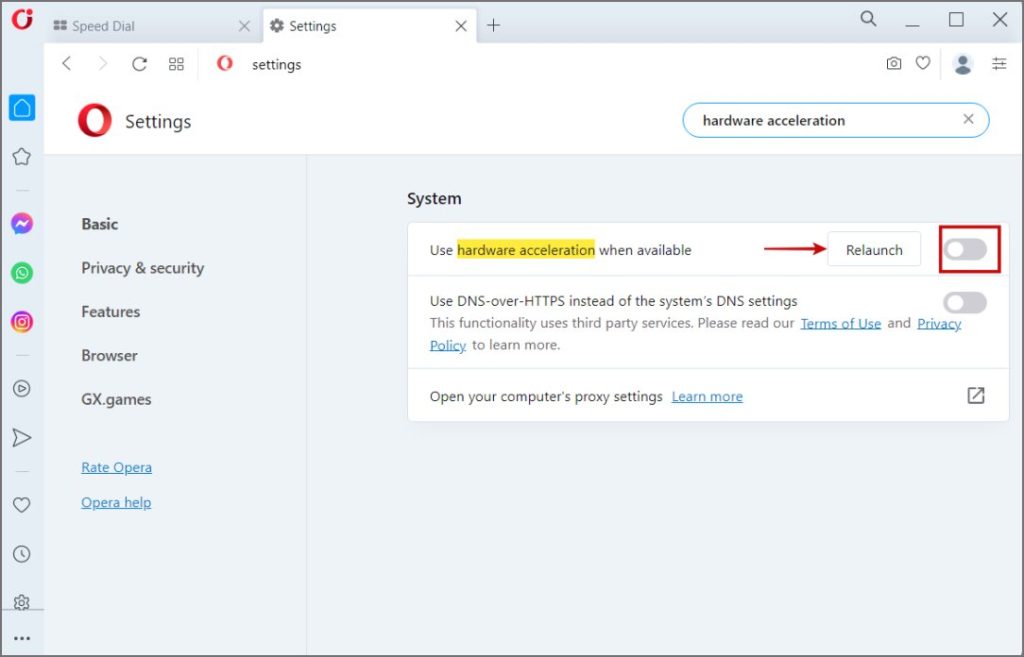Enable DNS-over-HTTPS toggle
The height and width of the screenshot is (657, 1024).
(x=965, y=302)
